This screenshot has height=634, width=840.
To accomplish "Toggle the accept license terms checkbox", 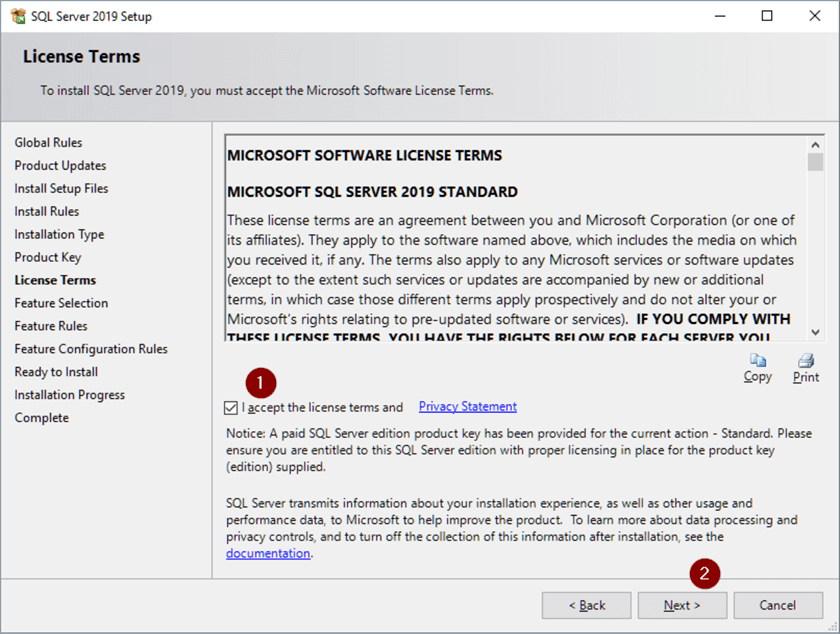I will (x=232, y=408).
